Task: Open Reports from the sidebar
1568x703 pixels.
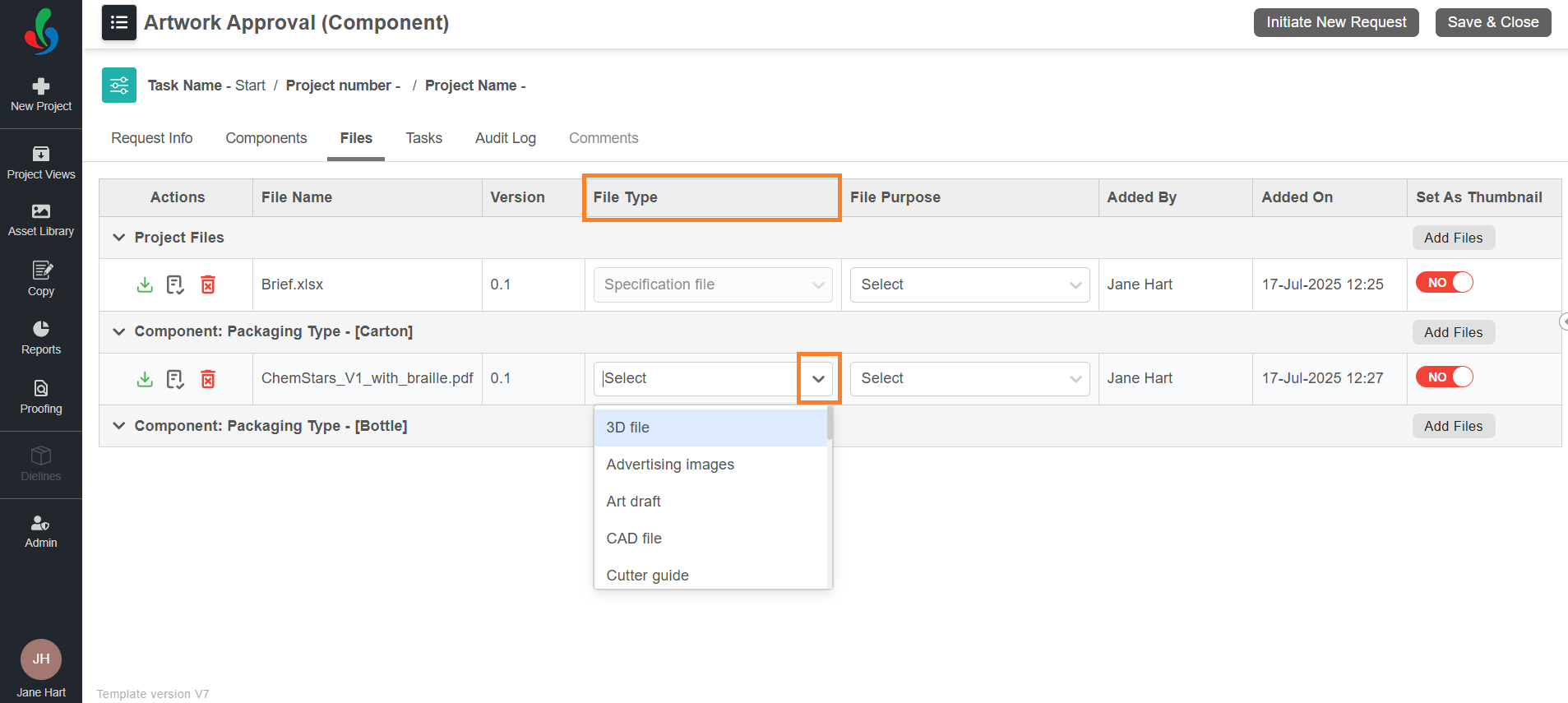Action: [x=41, y=338]
